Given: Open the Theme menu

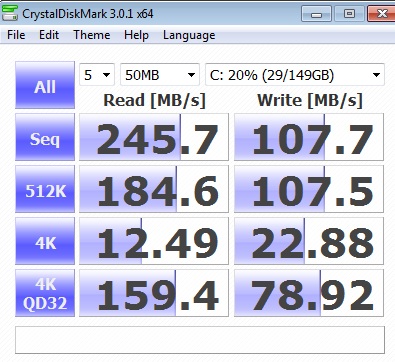Looking at the screenshot, I should [92, 35].
